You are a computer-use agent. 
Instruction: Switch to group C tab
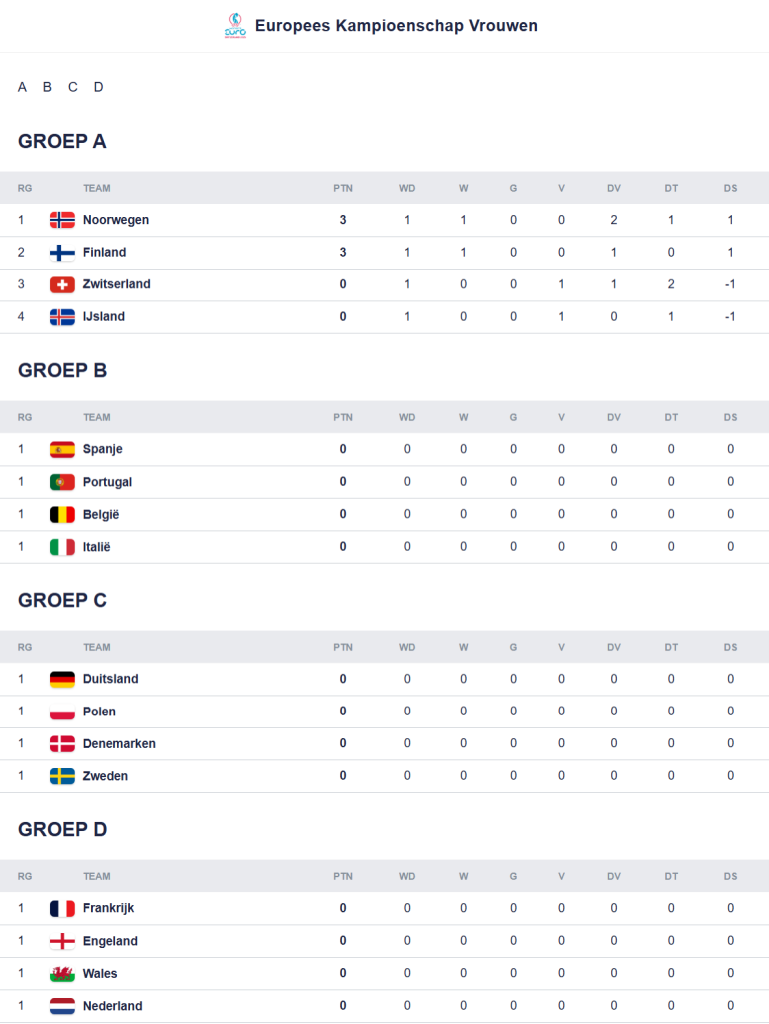click(x=73, y=87)
